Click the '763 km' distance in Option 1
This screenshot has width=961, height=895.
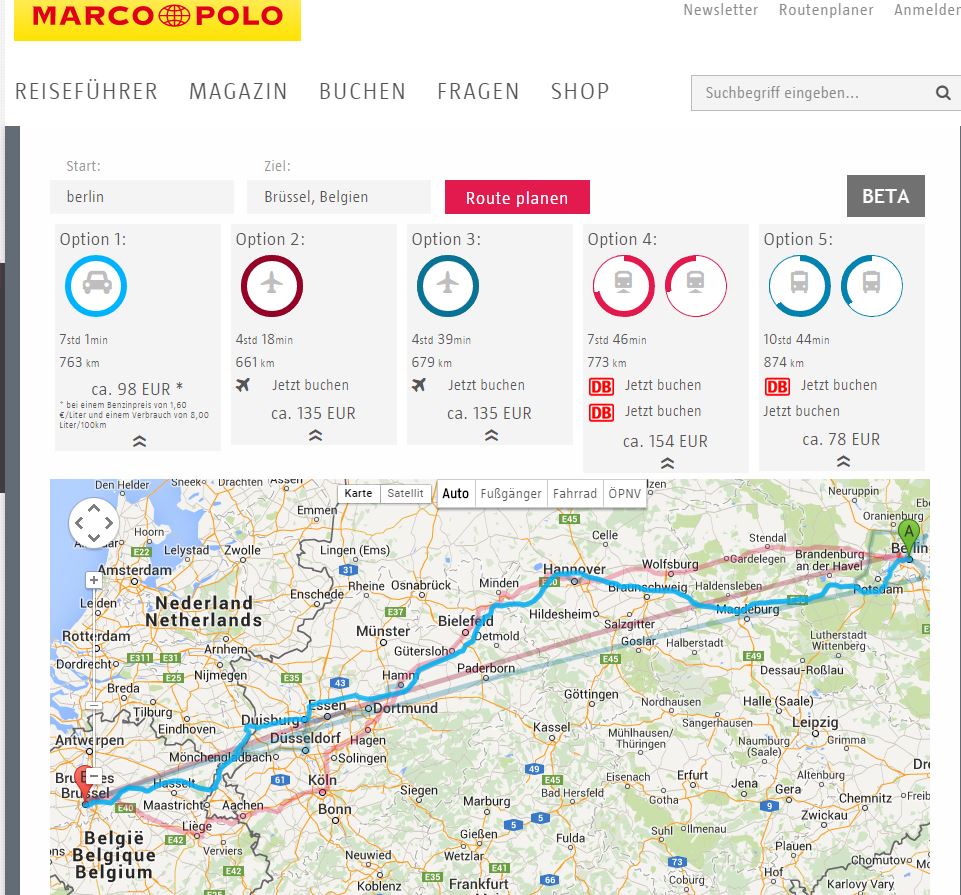79,362
